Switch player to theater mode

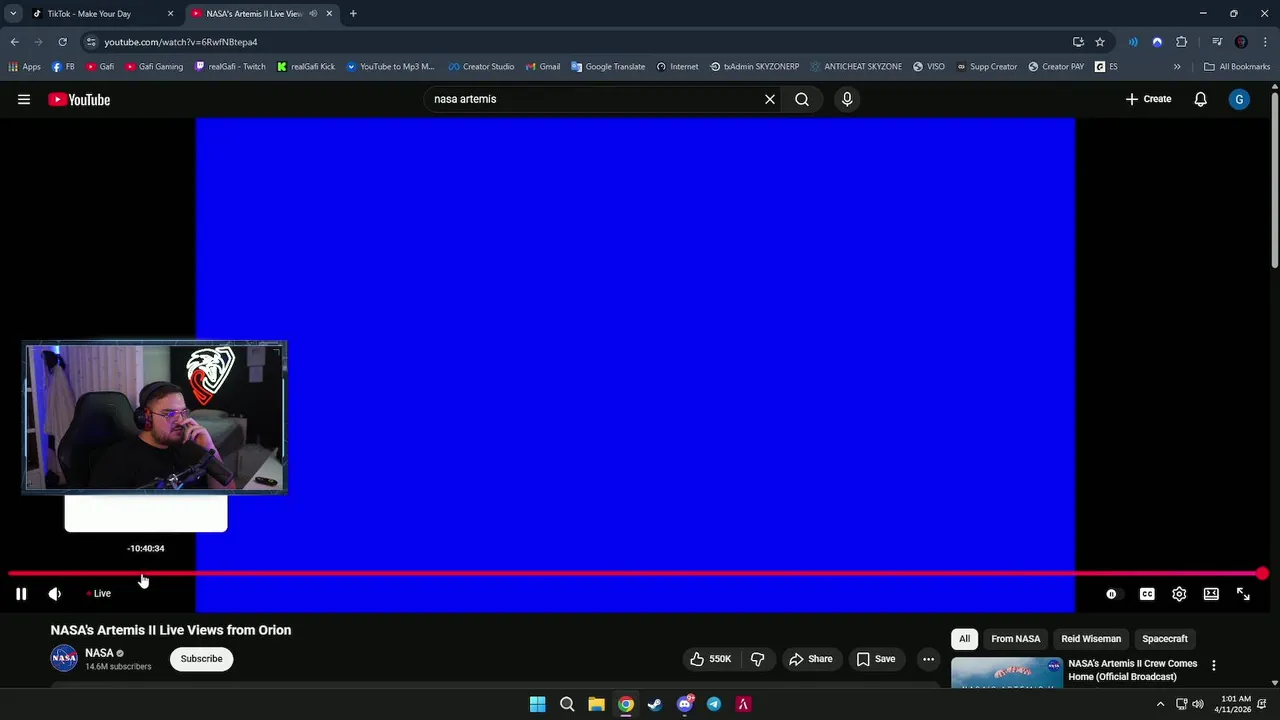pos(1211,594)
